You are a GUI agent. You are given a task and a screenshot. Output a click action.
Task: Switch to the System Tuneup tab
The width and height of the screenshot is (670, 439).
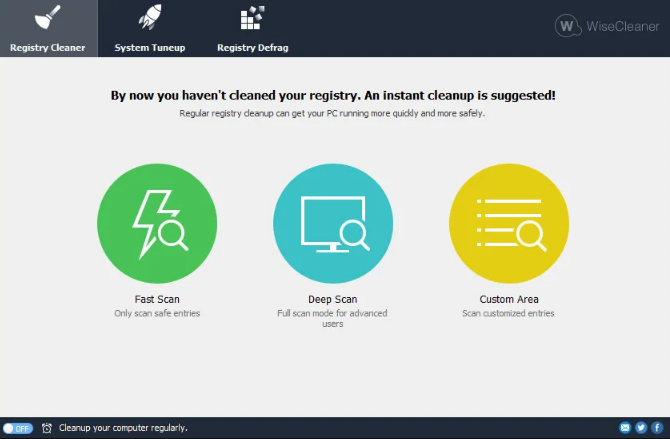(150, 29)
